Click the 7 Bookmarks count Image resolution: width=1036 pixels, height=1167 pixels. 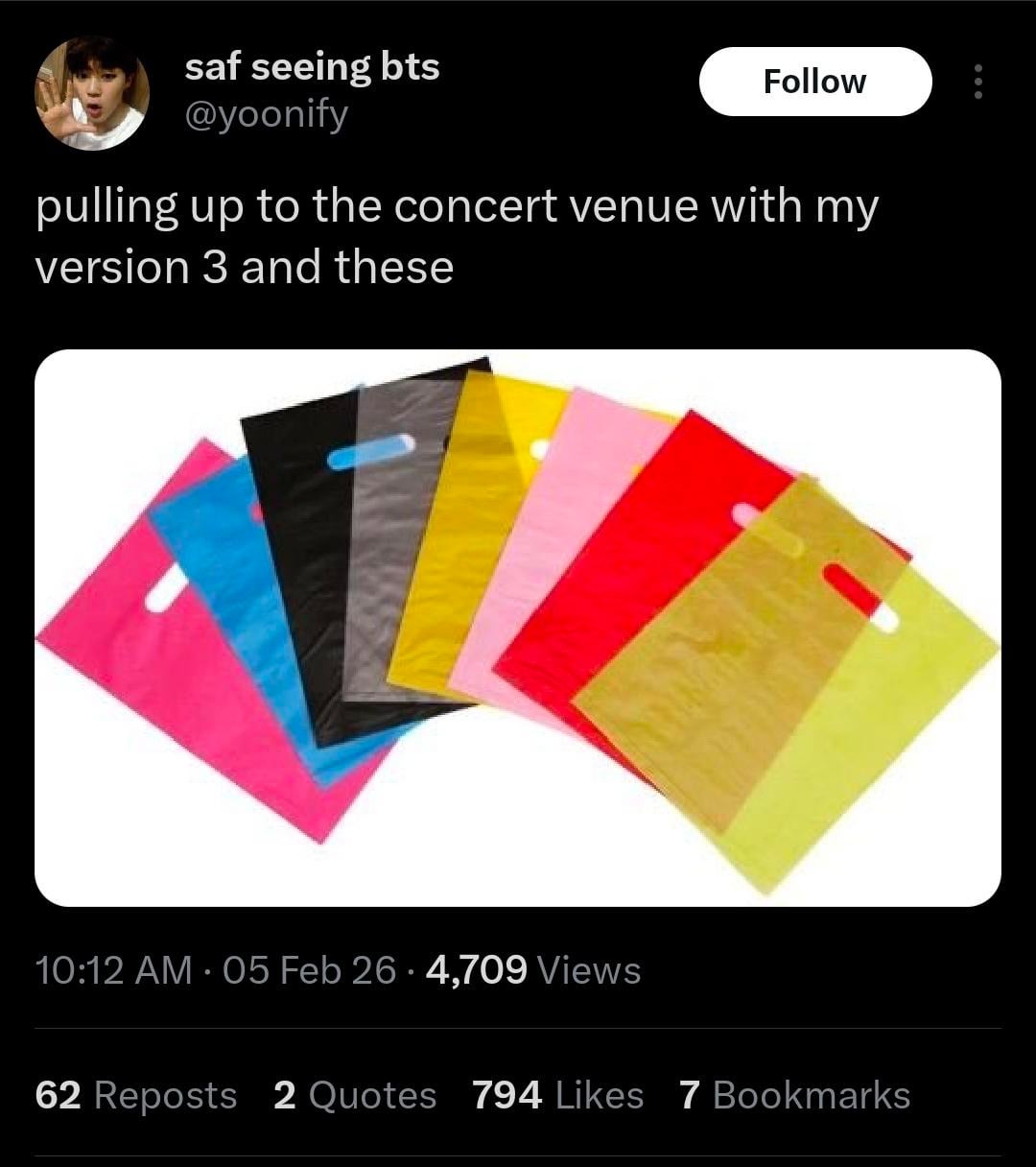coord(794,1095)
